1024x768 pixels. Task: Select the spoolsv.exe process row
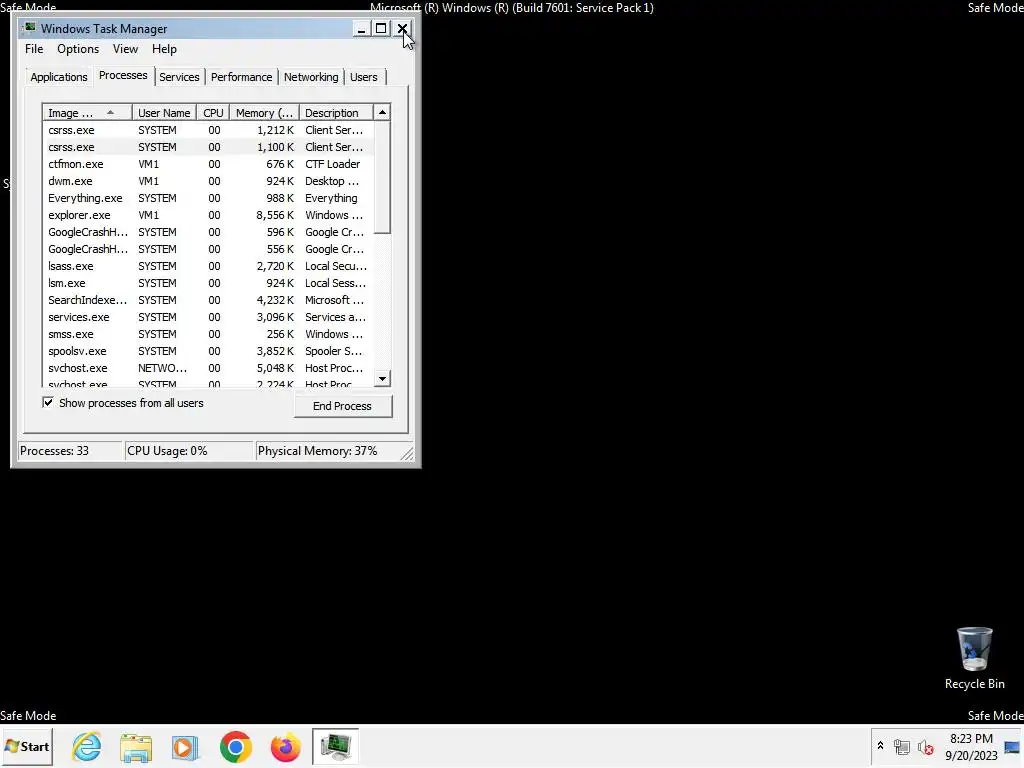tap(208, 351)
